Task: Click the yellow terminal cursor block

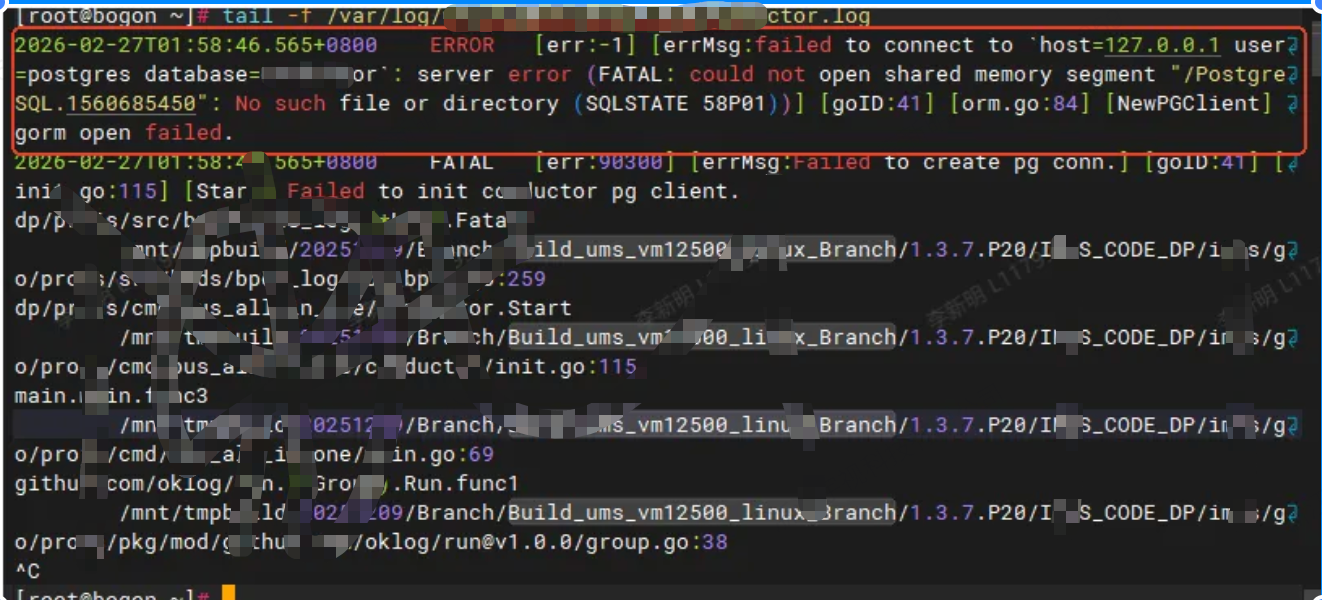Action: pyautogui.click(x=228, y=594)
